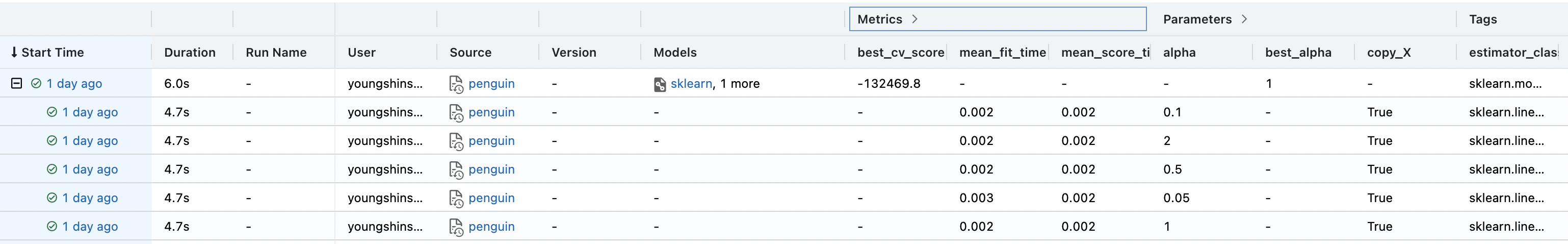The width and height of the screenshot is (1568, 244).
Task: Expand the Parameters column group chevron
Action: click(1244, 19)
